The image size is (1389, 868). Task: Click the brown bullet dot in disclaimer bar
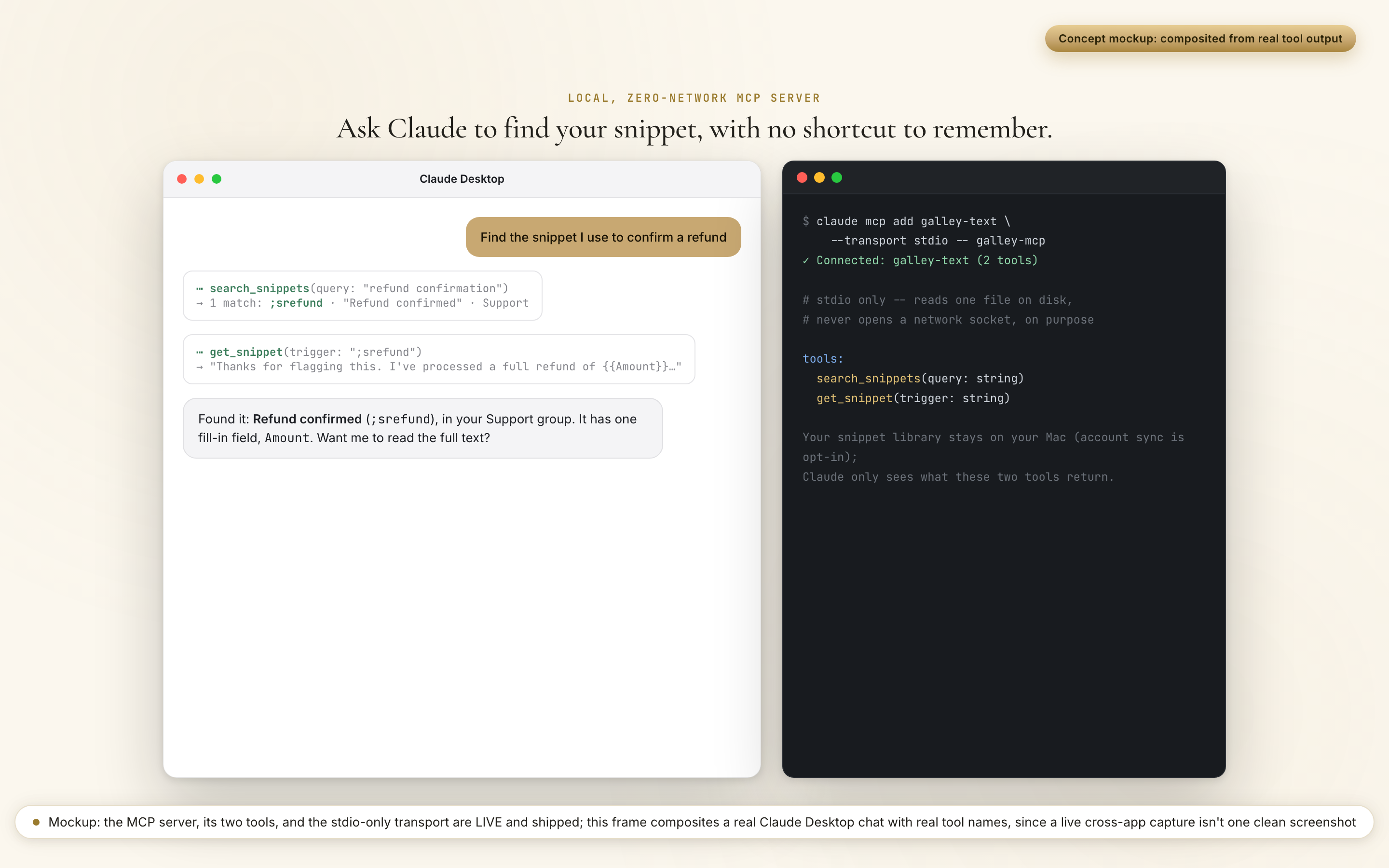point(36,822)
